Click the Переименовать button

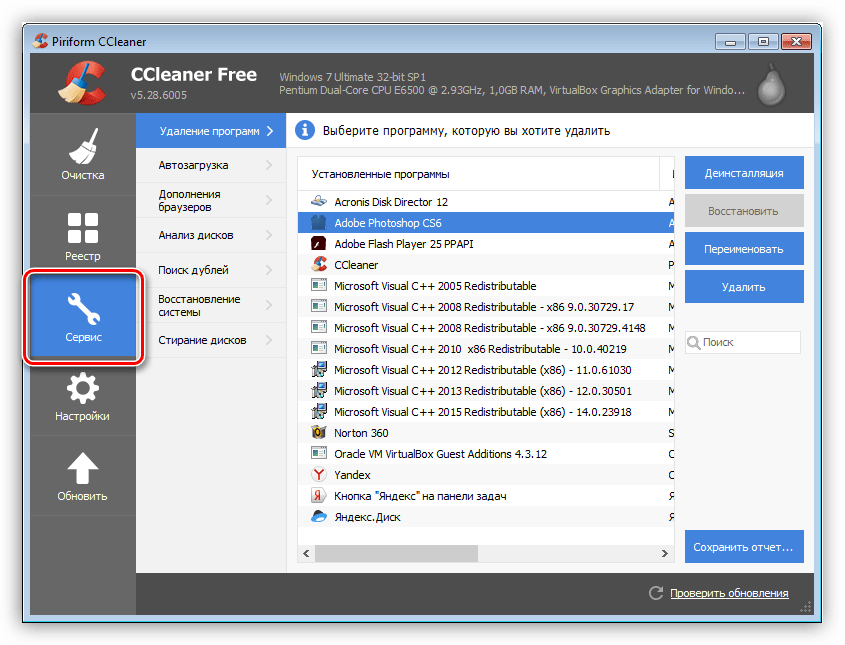744,249
